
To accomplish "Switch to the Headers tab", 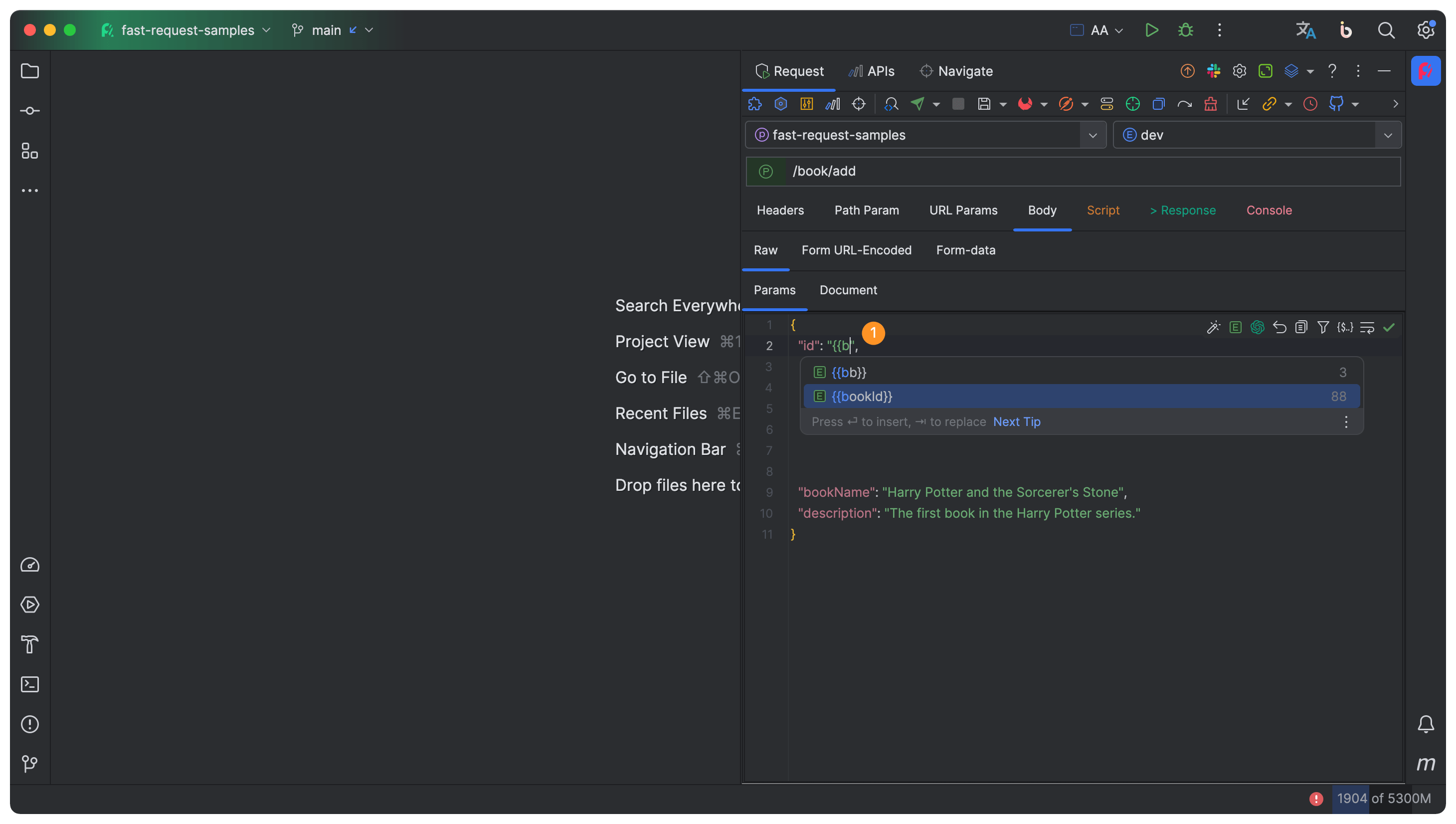I will click(780, 210).
